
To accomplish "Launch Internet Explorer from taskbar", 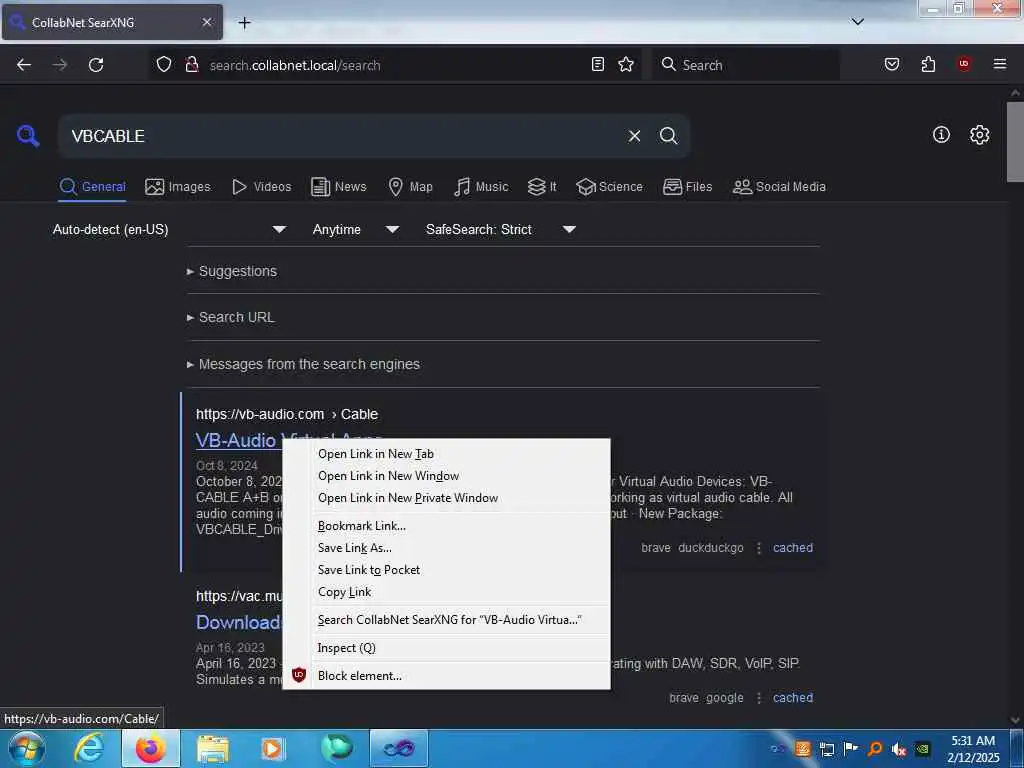I will 89,748.
